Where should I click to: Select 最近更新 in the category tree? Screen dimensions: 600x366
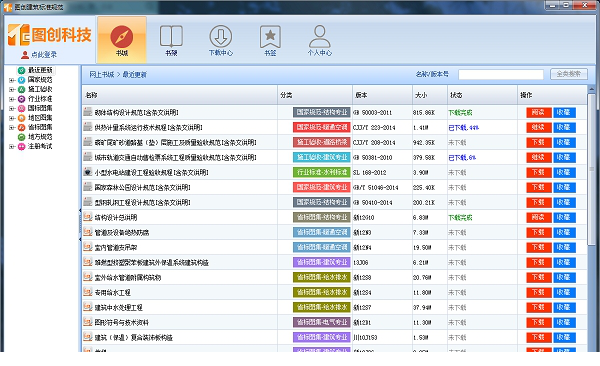[40, 70]
